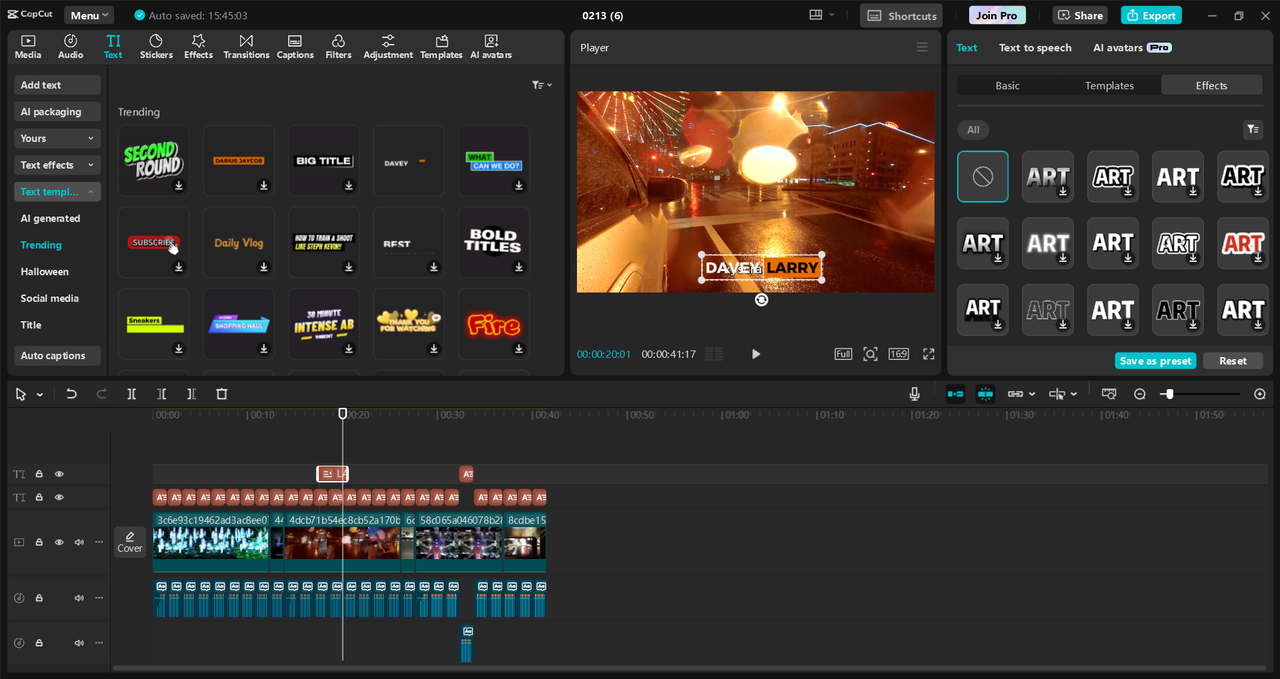Toggle auto snapping in timeline toolbar
The image size is (1280, 679).
pyautogui.click(x=985, y=394)
